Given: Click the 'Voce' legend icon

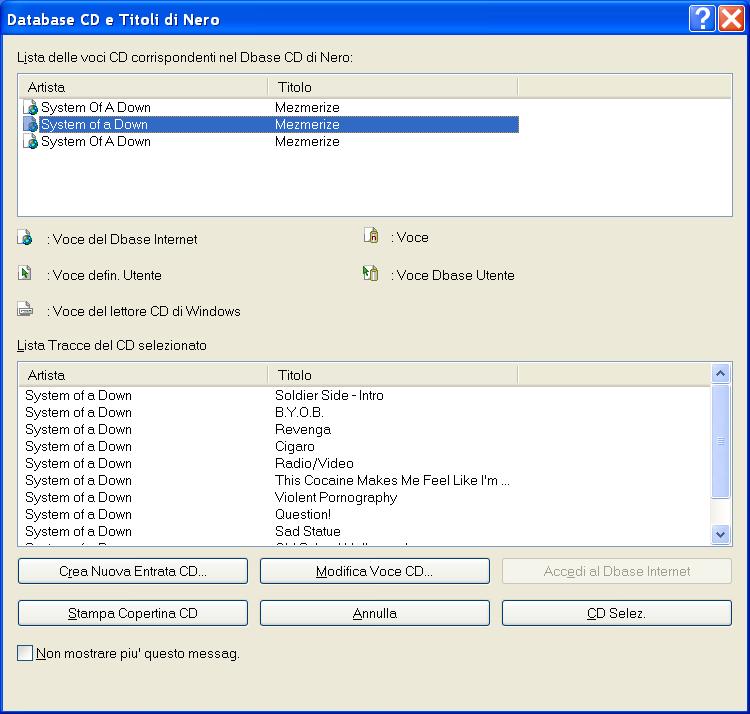Looking at the screenshot, I should tap(371, 236).
